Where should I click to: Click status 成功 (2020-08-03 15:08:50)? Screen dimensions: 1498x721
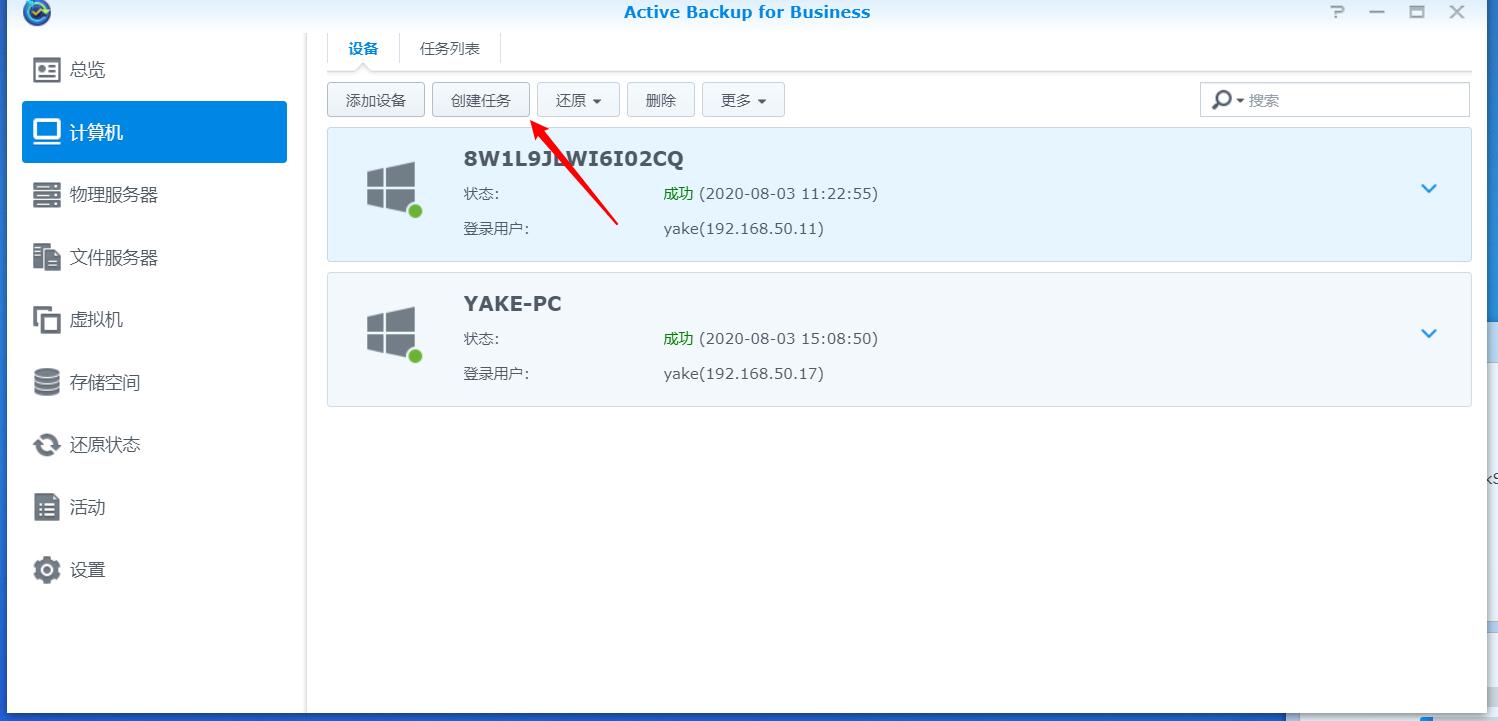coord(770,339)
